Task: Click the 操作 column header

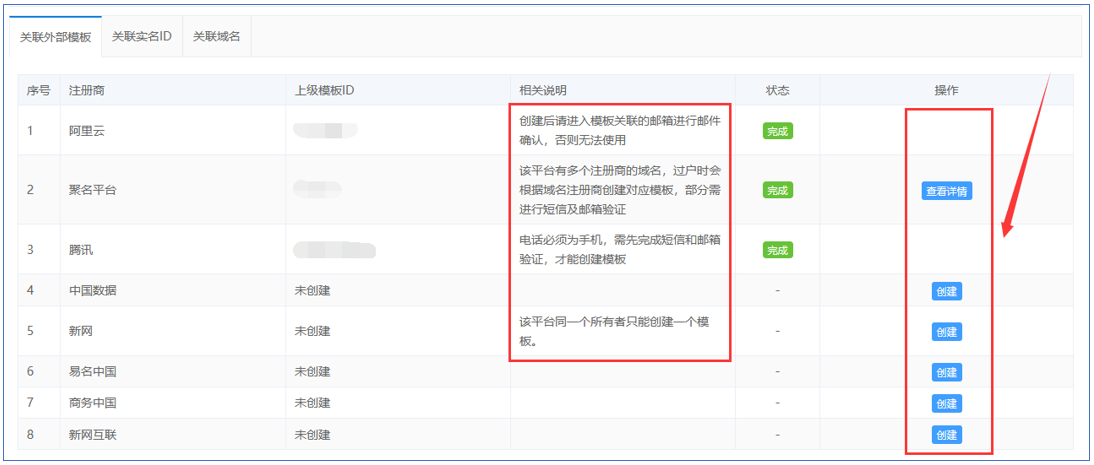Action: [x=946, y=91]
